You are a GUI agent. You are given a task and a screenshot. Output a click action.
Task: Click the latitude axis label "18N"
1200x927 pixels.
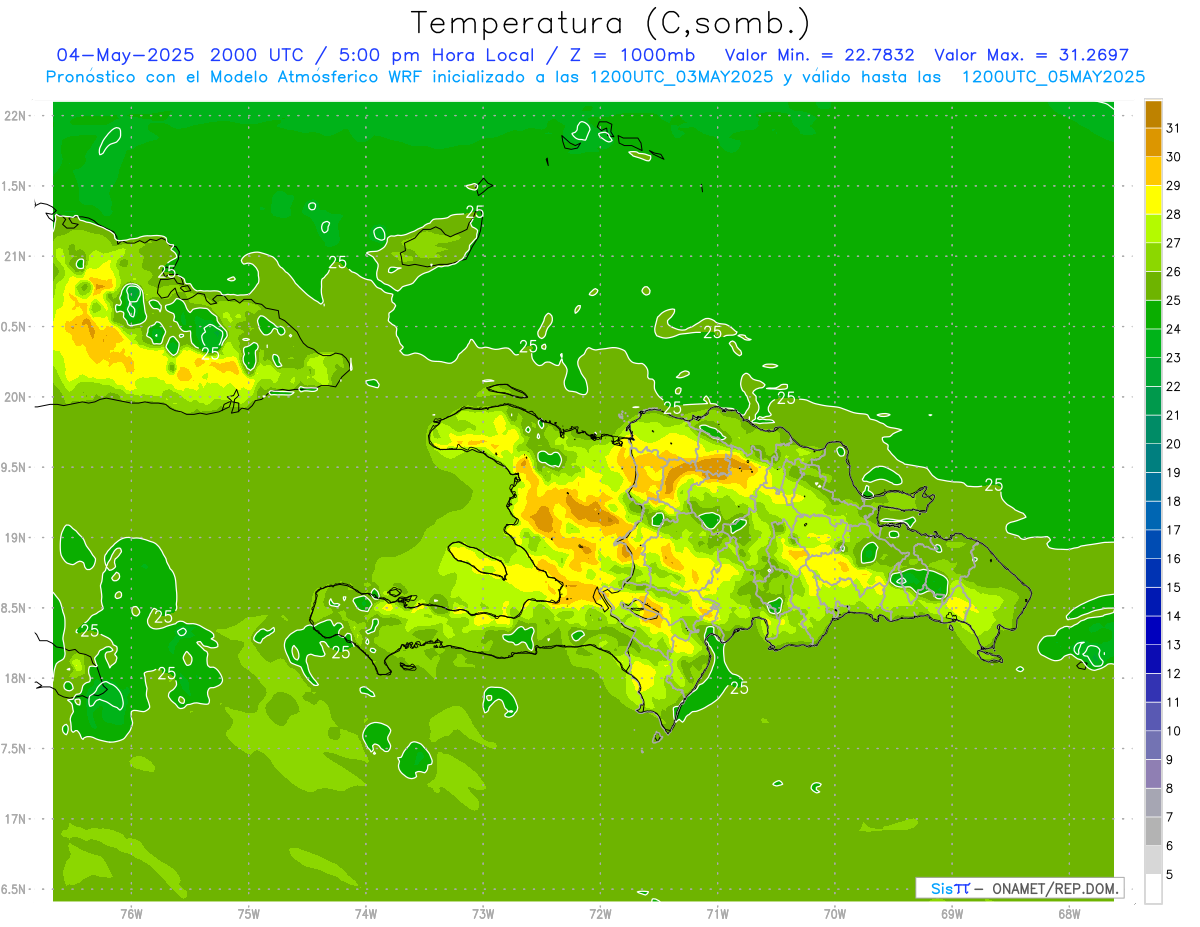14,678
